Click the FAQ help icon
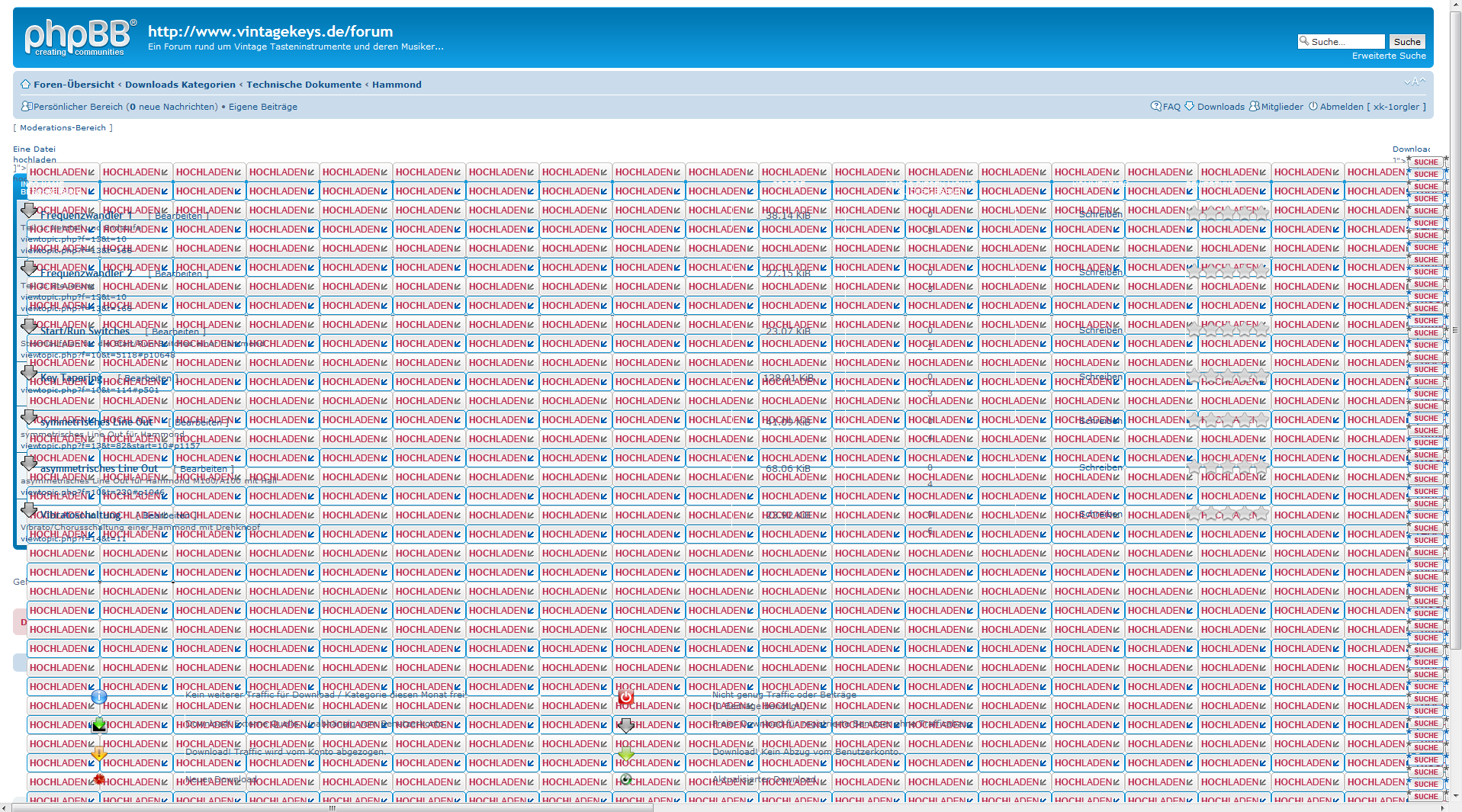The height and width of the screenshot is (812, 1462). [1155, 107]
